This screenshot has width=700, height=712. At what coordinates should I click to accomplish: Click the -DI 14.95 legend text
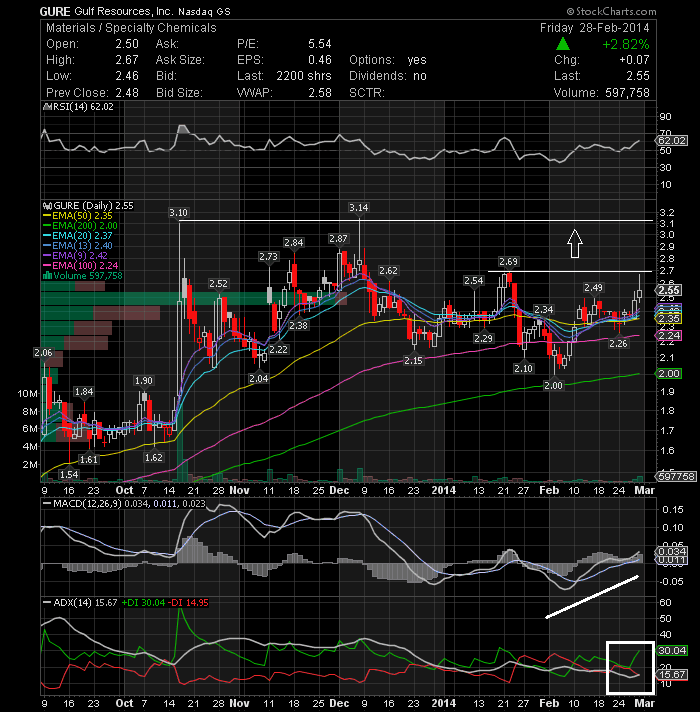tap(188, 603)
